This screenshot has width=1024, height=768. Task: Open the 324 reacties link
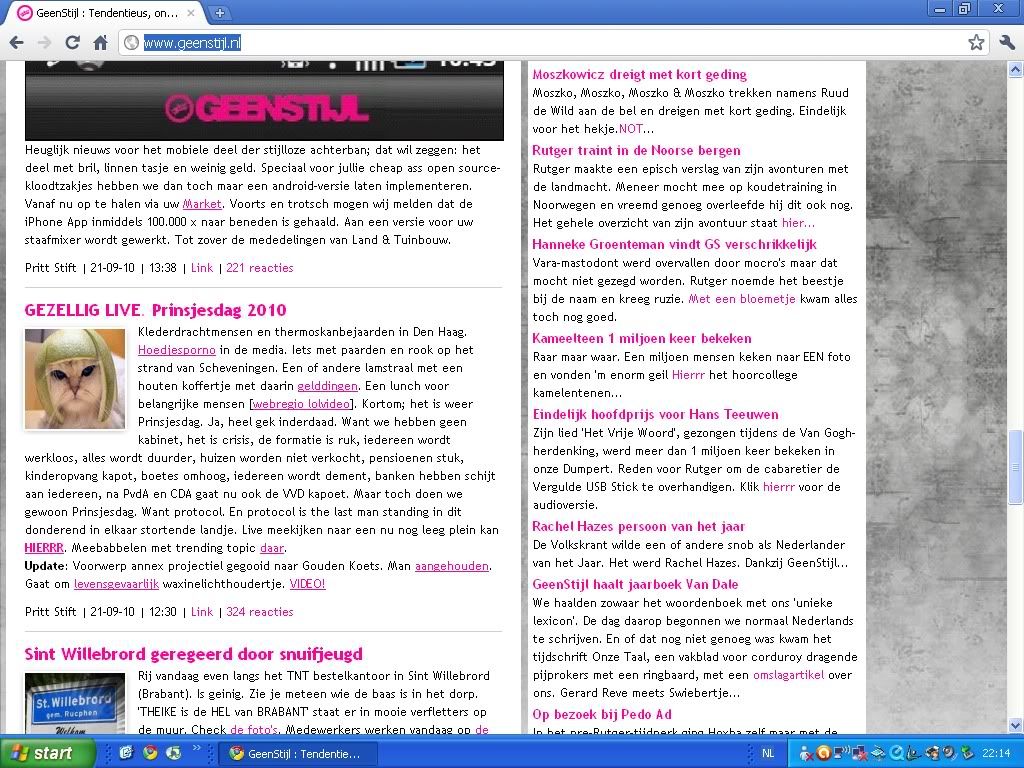260,612
